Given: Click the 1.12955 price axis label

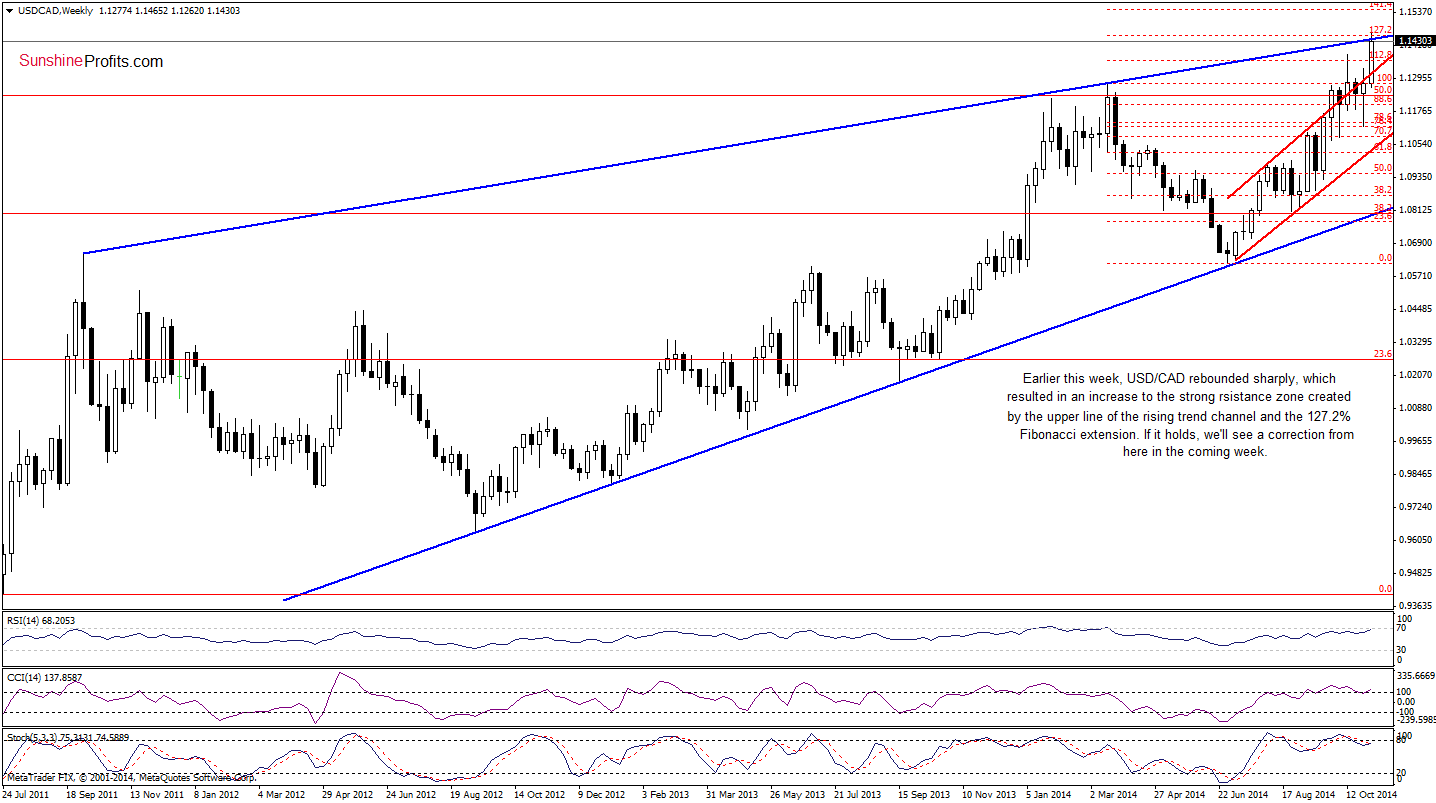Looking at the screenshot, I should click(x=1414, y=77).
